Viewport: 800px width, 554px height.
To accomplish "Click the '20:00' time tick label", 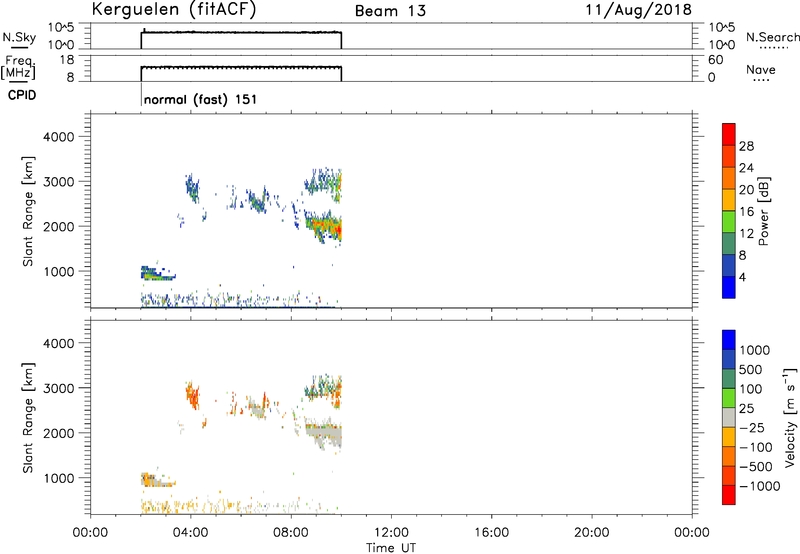I will pos(591,533).
